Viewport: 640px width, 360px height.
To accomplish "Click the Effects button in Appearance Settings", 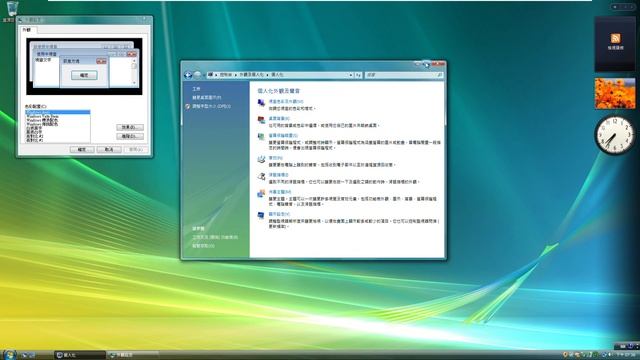I will click(130, 127).
